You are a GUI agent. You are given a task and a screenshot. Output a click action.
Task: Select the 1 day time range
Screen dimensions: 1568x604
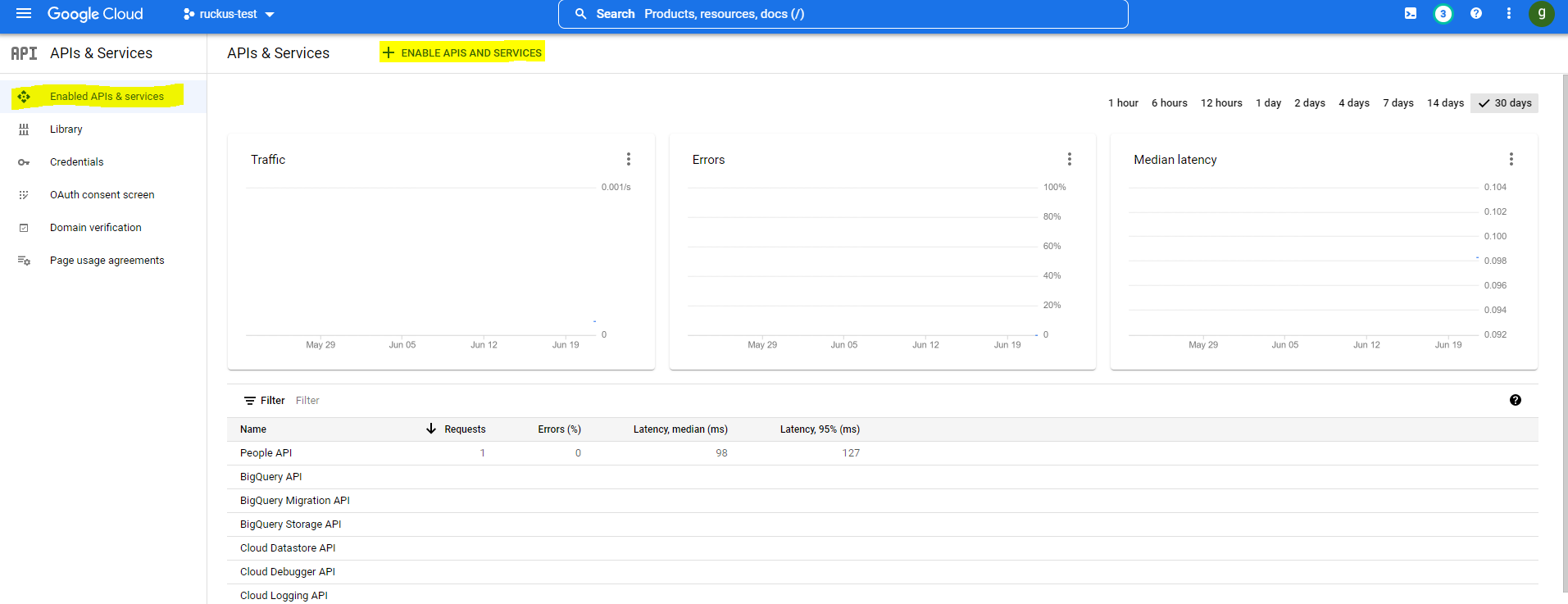[1268, 103]
